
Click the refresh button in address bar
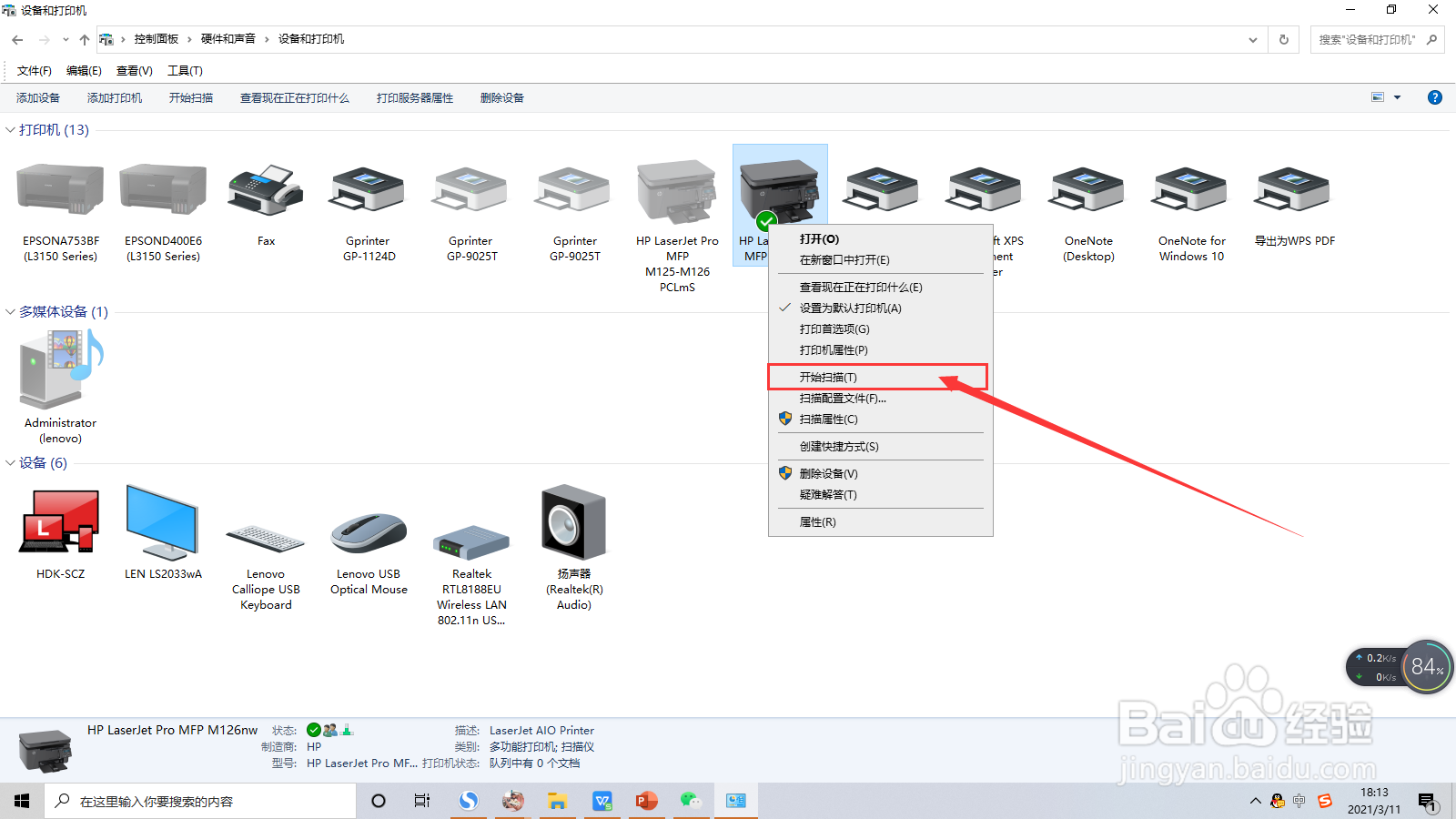click(1284, 39)
